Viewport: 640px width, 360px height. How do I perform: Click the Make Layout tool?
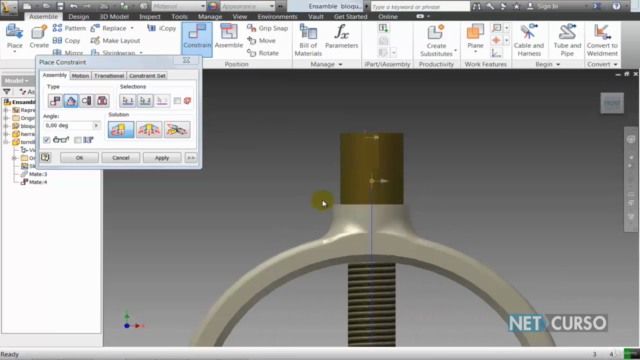coord(116,40)
